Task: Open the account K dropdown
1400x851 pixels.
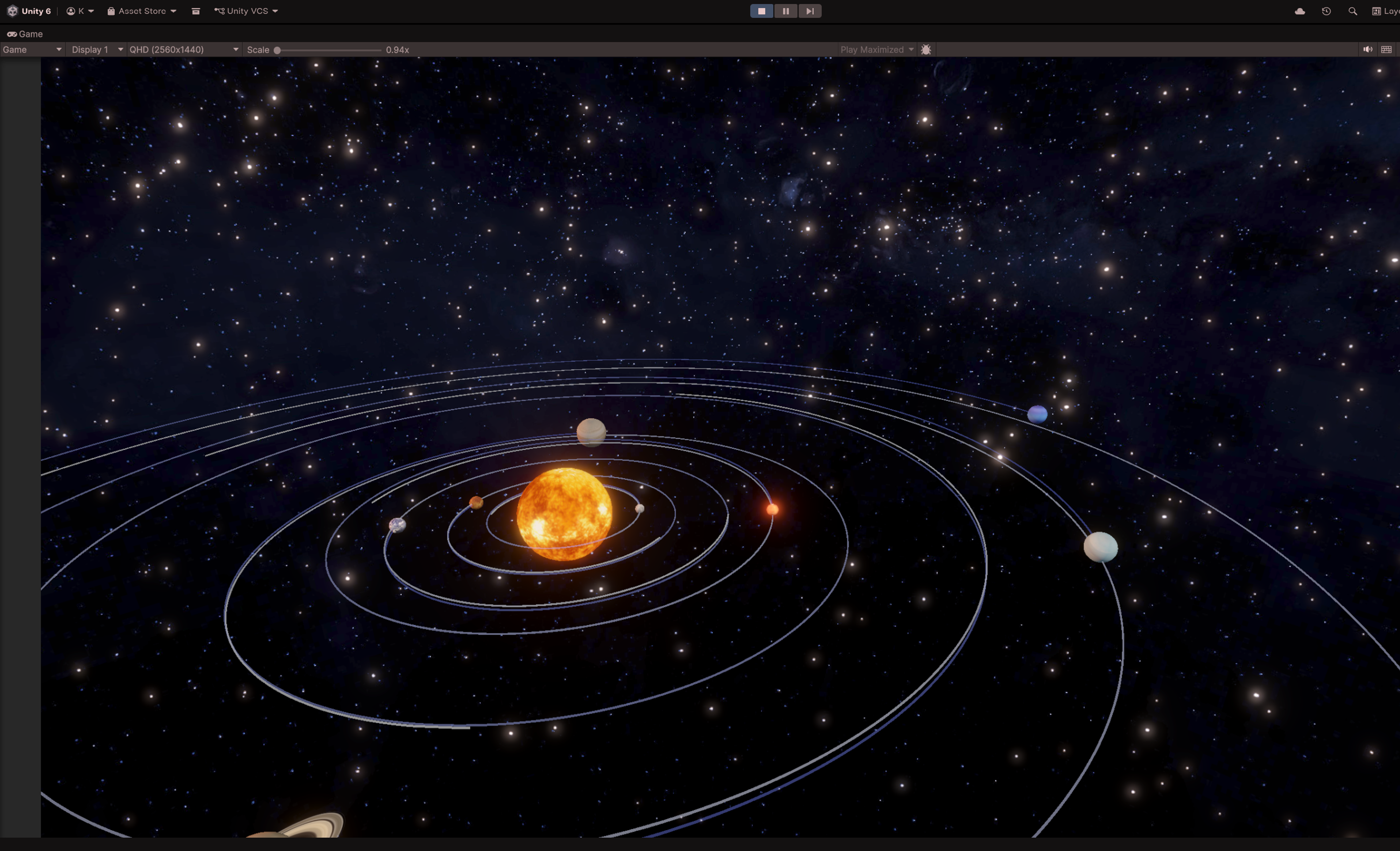Action: click(80, 11)
